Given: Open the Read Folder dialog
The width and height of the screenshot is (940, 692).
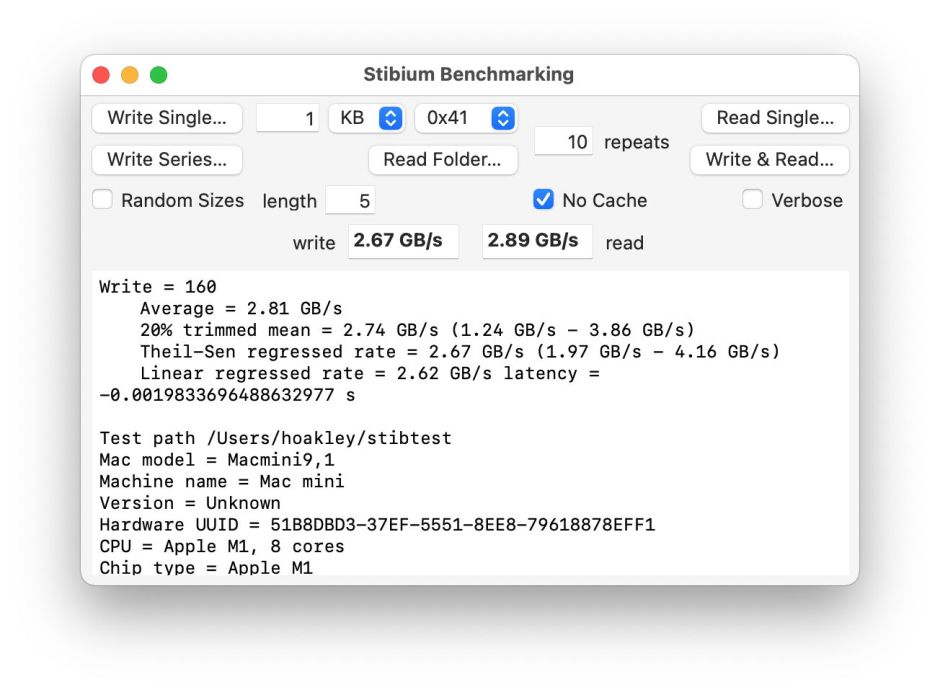Looking at the screenshot, I should [442, 160].
